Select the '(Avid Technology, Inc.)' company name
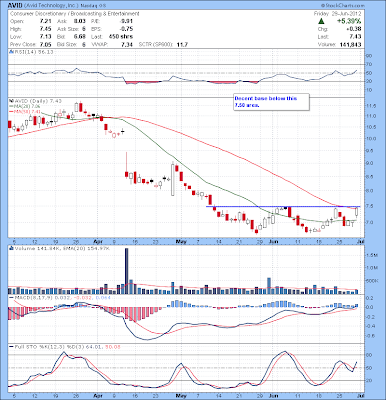This screenshot has width=386, height=400. coord(50,6)
